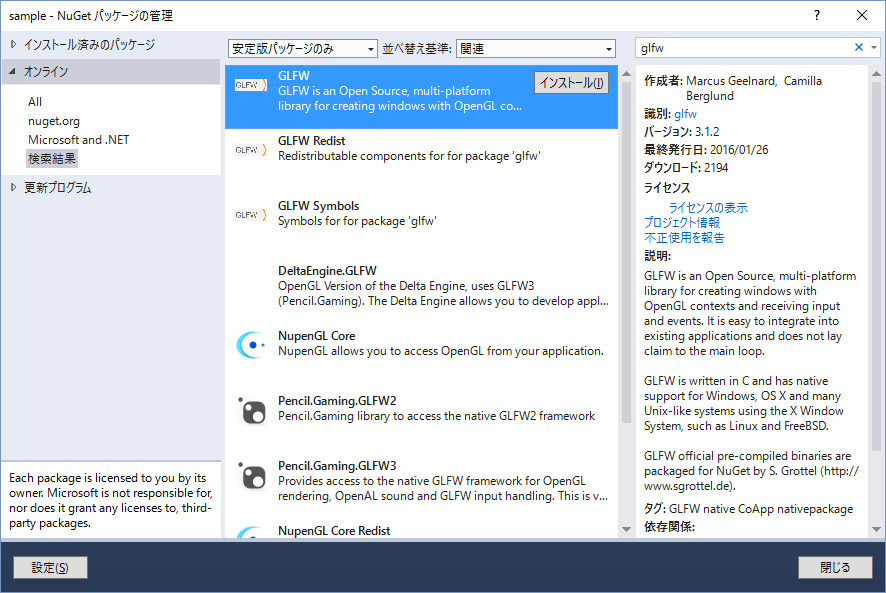This screenshot has height=593, width=886.
Task: Open the 並べ替え基準 関連 dropdown
Action: click(x=536, y=49)
